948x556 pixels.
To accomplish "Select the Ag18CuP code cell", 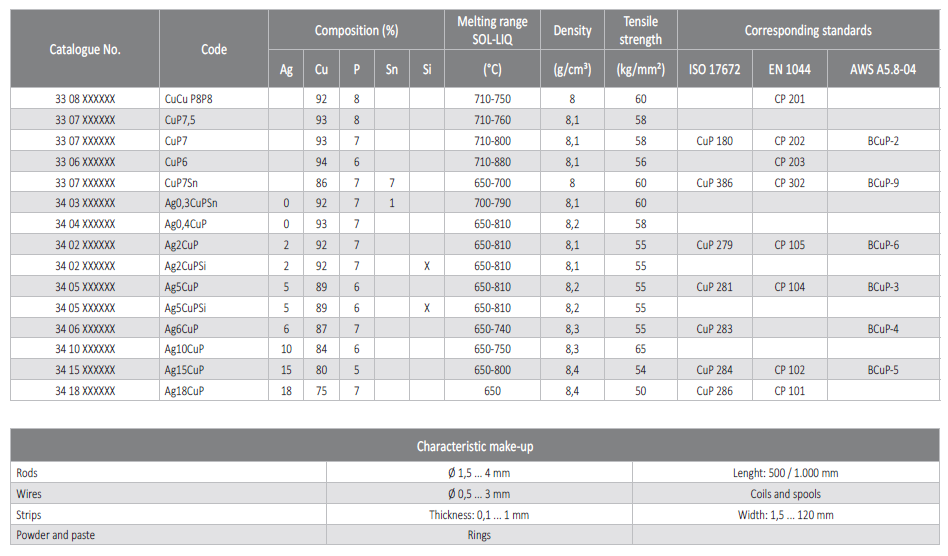I will [x=184, y=391].
